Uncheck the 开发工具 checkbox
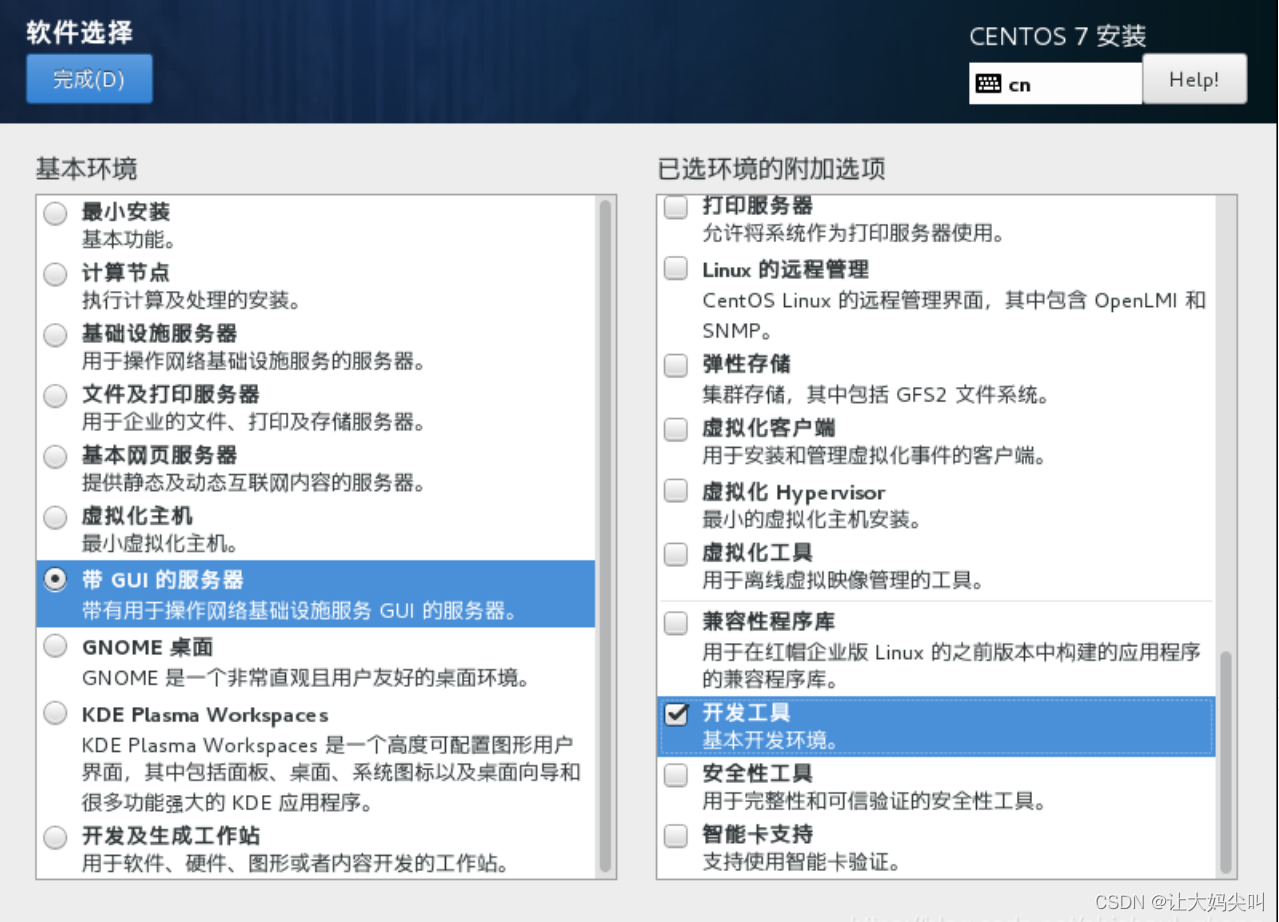Viewport: 1279px width, 922px height. pyautogui.click(x=677, y=713)
